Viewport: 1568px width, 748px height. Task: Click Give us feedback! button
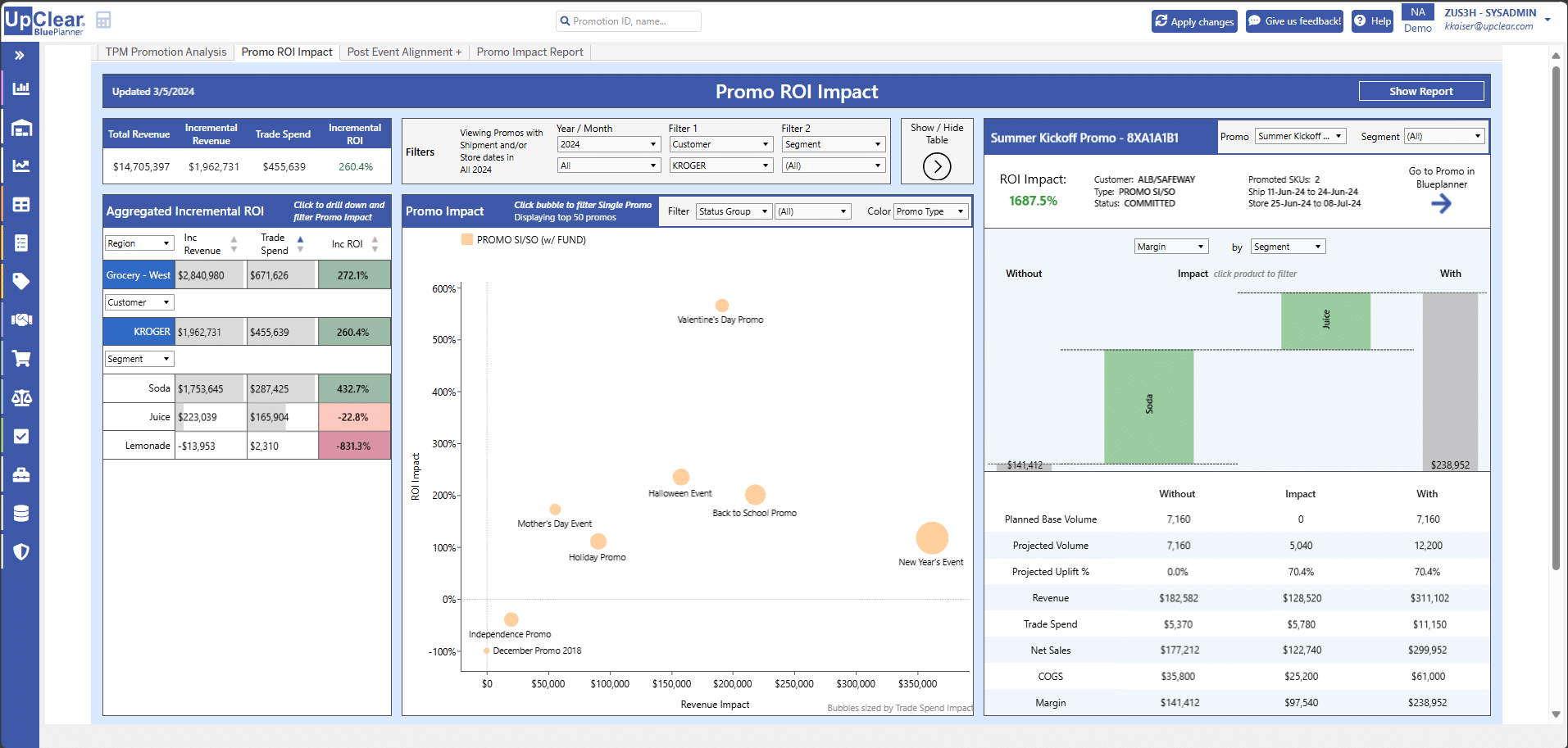(x=1294, y=21)
